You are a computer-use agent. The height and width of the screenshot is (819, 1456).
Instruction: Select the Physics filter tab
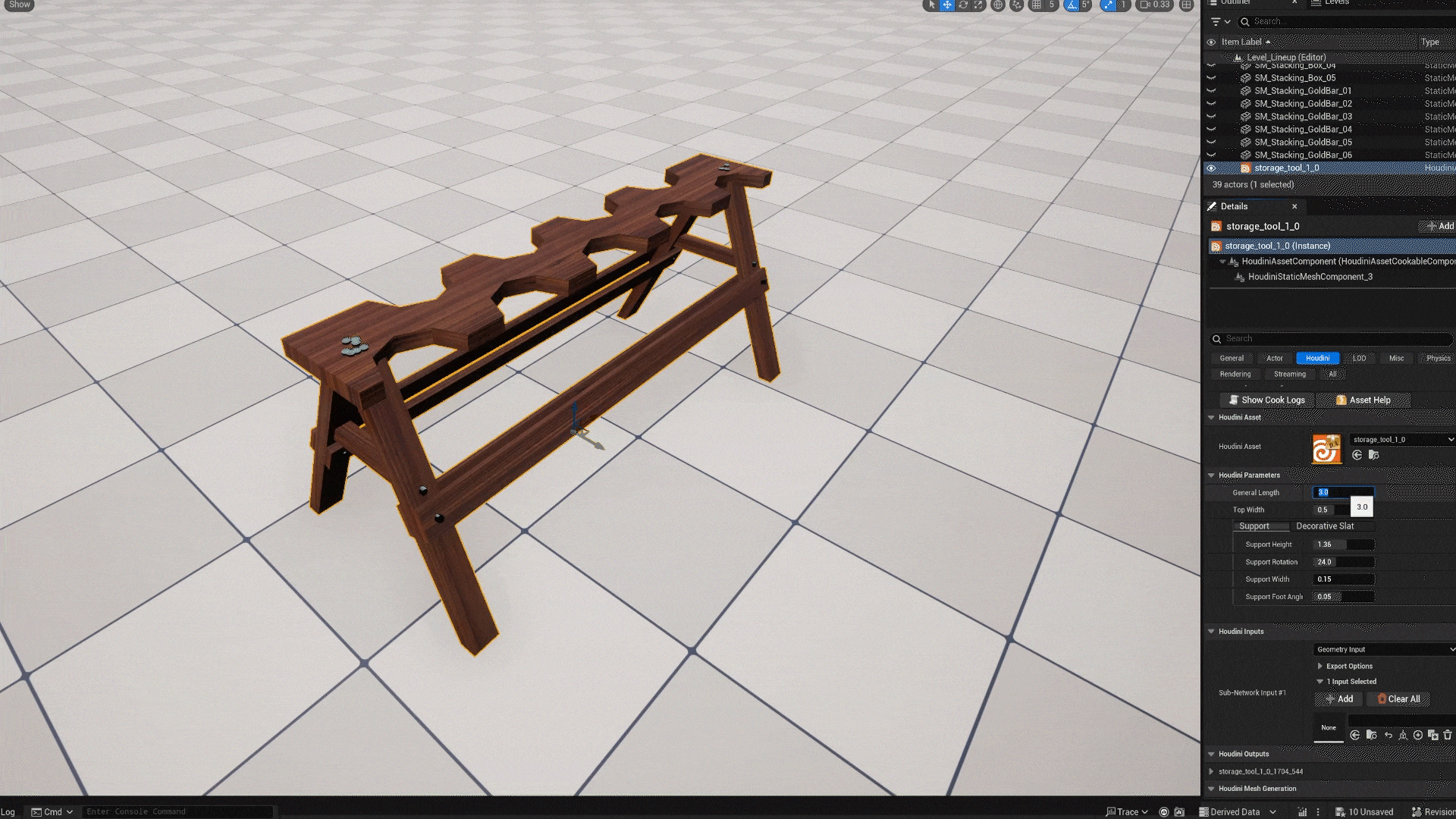point(1437,358)
